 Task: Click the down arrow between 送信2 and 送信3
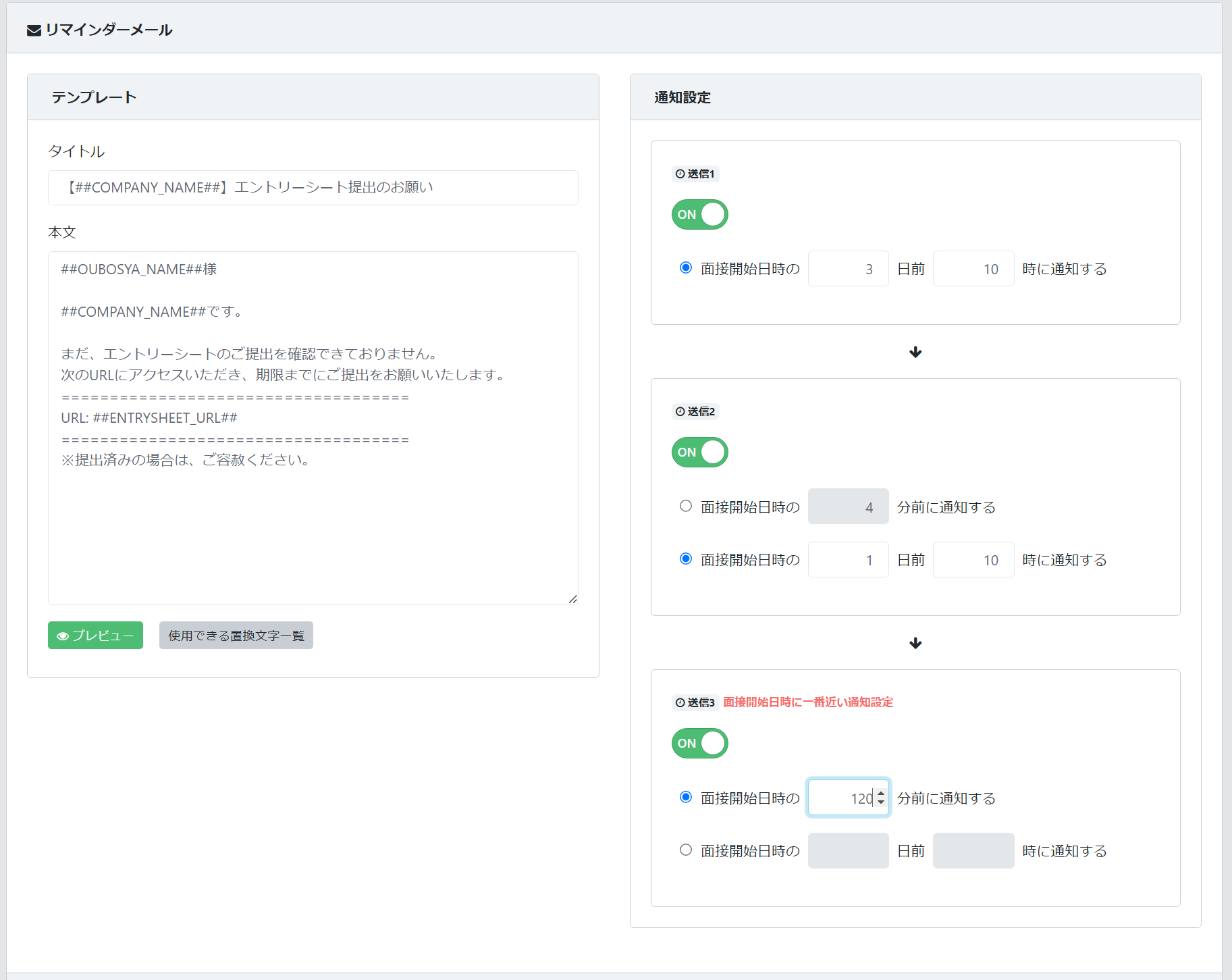[915, 643]
